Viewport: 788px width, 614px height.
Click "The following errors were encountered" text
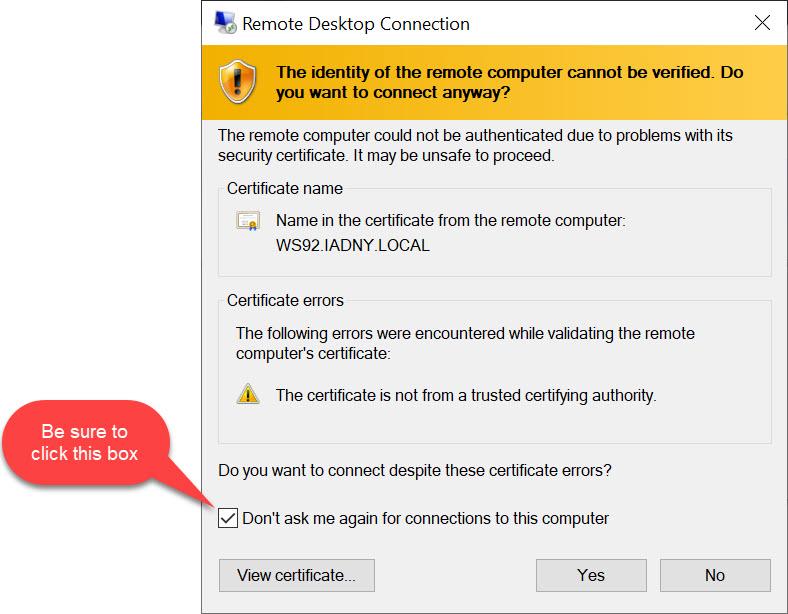[x=465, y=343]
